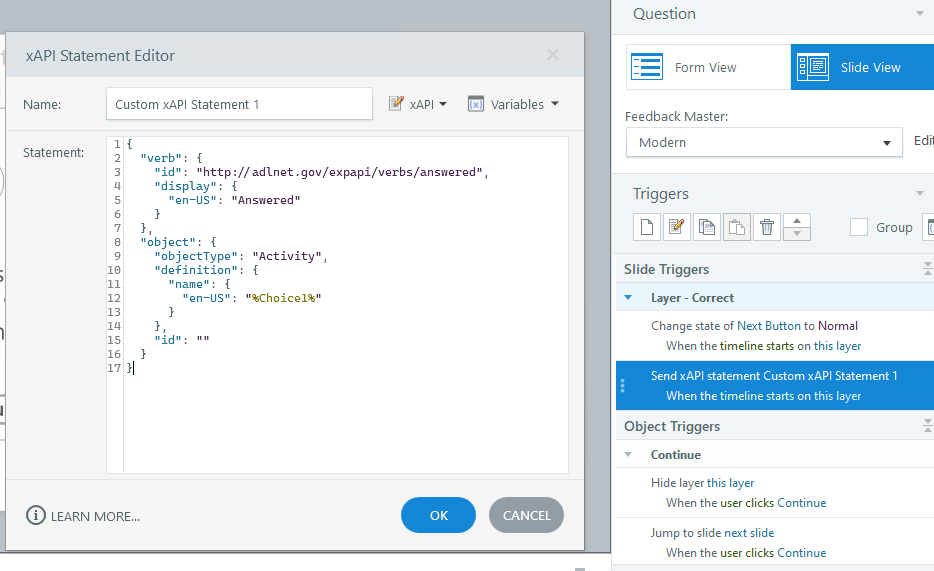This screenshot has height=571, width=934.
Task: Select the Send xAPI statement Custom xAPI Statement 1 trigger
Action: [775, 385]
